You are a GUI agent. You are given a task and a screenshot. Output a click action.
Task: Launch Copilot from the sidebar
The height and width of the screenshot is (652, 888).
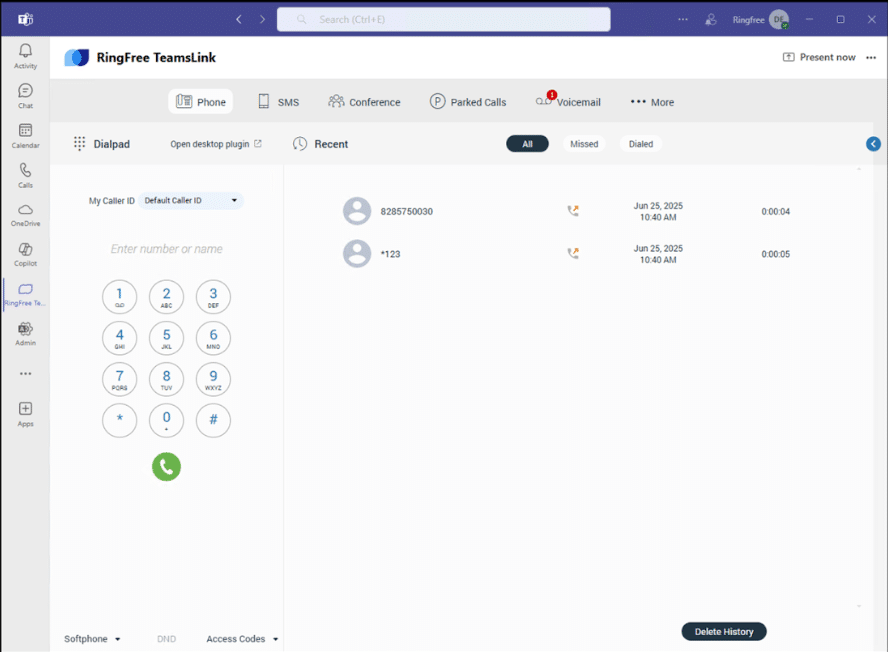pos(25,255)
